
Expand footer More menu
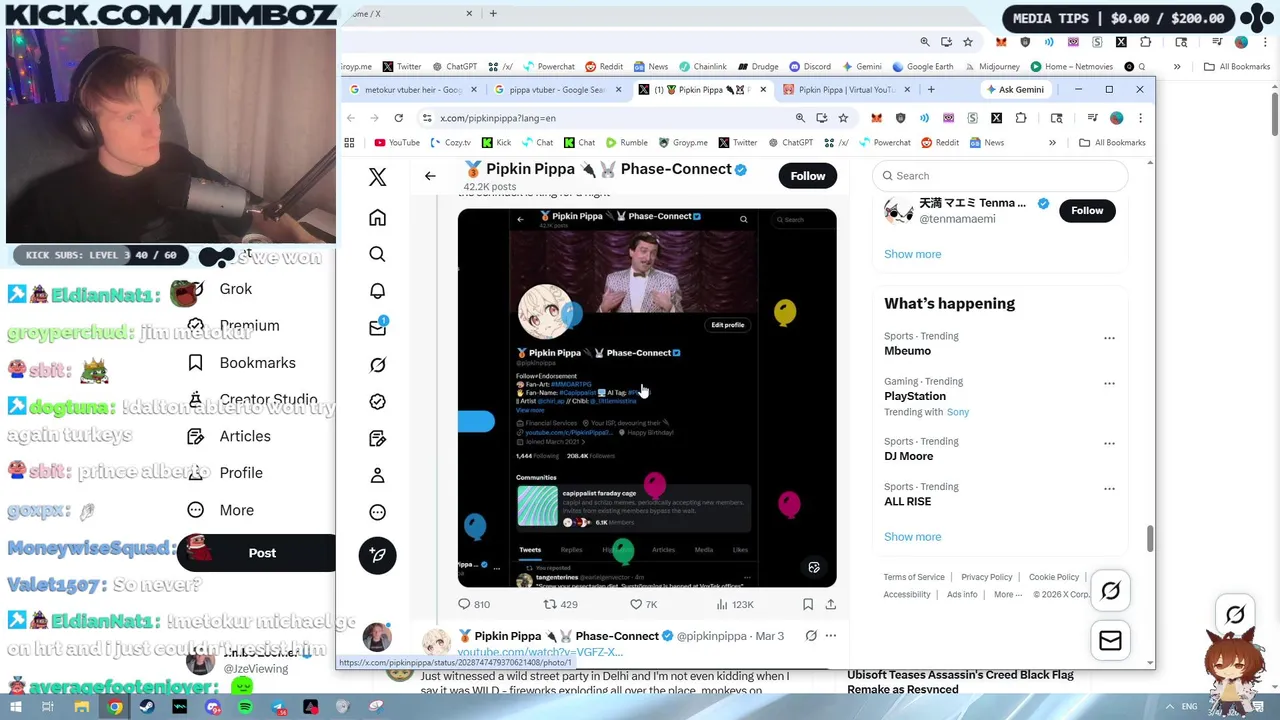[1008, 595]
